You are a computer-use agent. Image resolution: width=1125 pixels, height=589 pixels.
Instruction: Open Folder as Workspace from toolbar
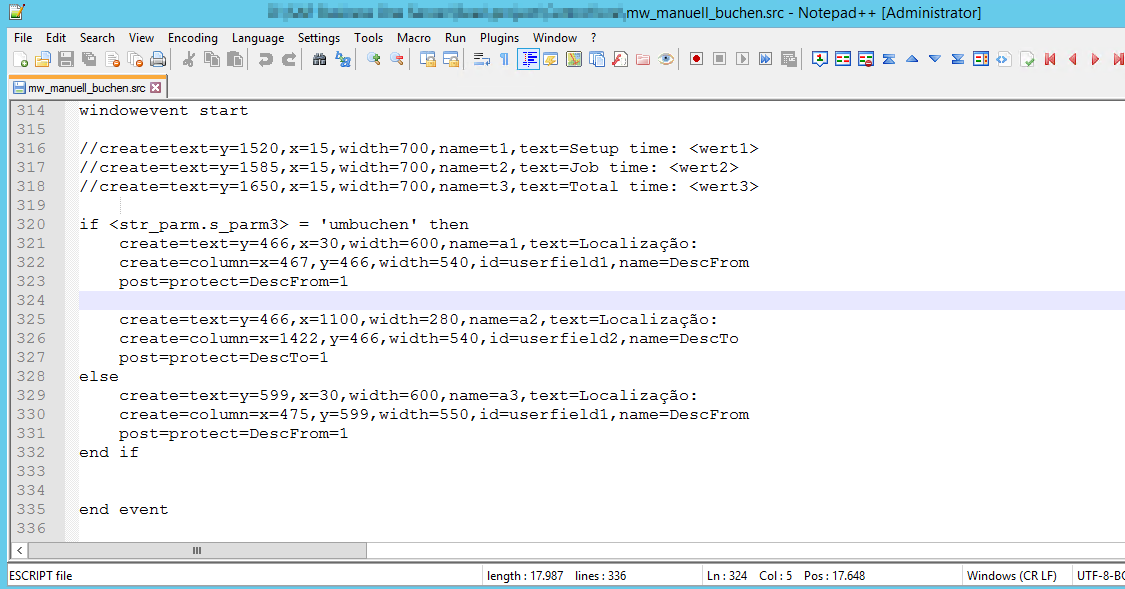tap(643, 60)
